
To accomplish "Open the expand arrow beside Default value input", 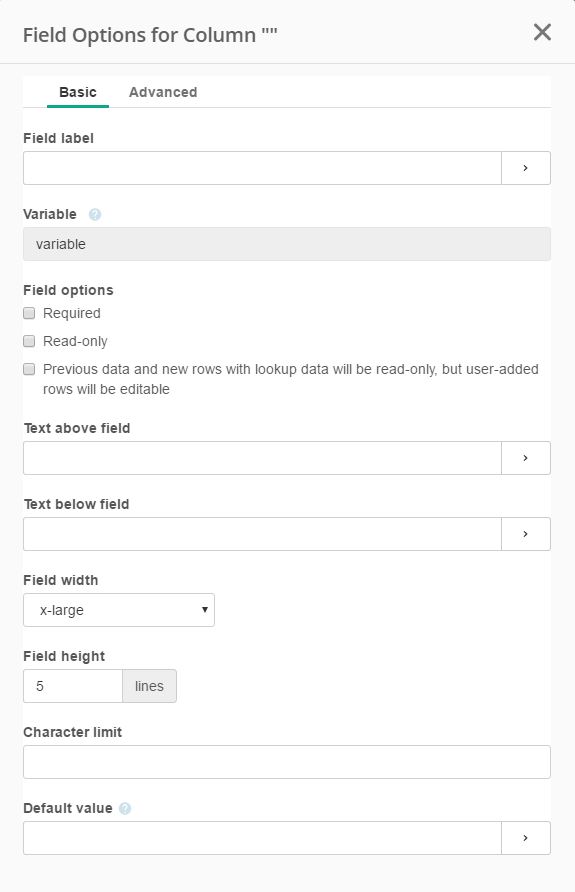I will click(x=526, y=838).
